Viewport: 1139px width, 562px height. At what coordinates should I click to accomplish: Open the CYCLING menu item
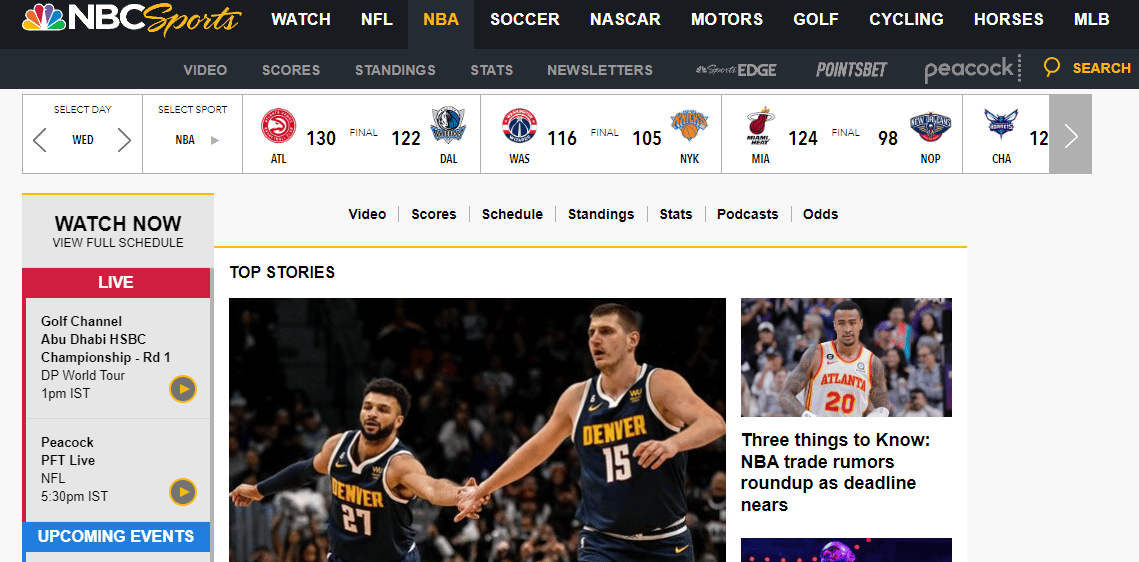[907, 20]
